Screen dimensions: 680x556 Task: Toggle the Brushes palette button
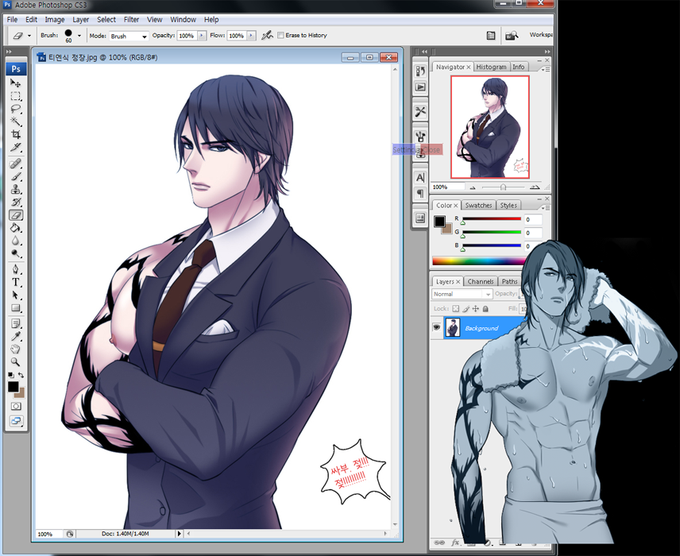(x=491, y=36)
